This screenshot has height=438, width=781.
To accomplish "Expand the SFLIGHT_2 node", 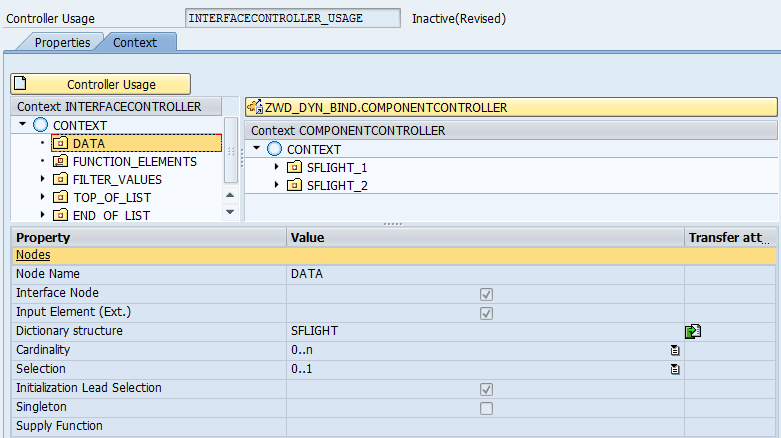I will click(x=276, y=185).
